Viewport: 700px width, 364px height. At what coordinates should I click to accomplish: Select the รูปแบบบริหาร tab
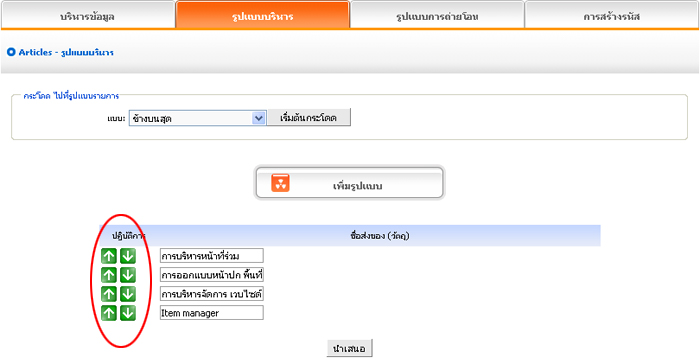point(262,15)
